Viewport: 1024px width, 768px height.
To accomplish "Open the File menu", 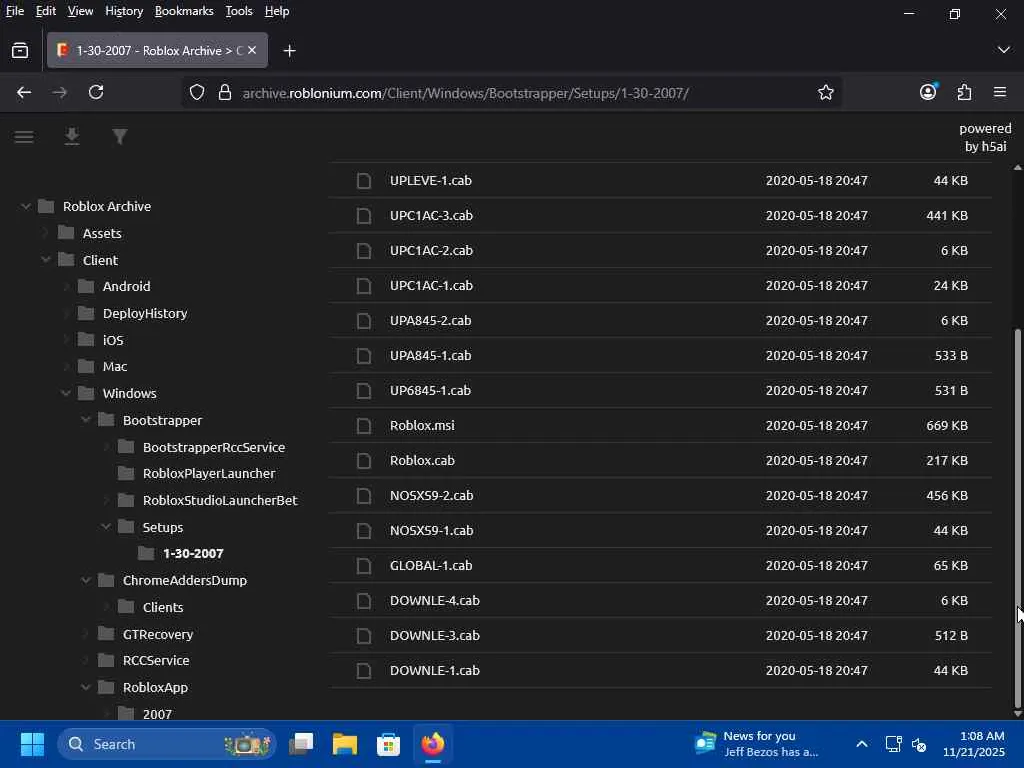I will 15,11.
